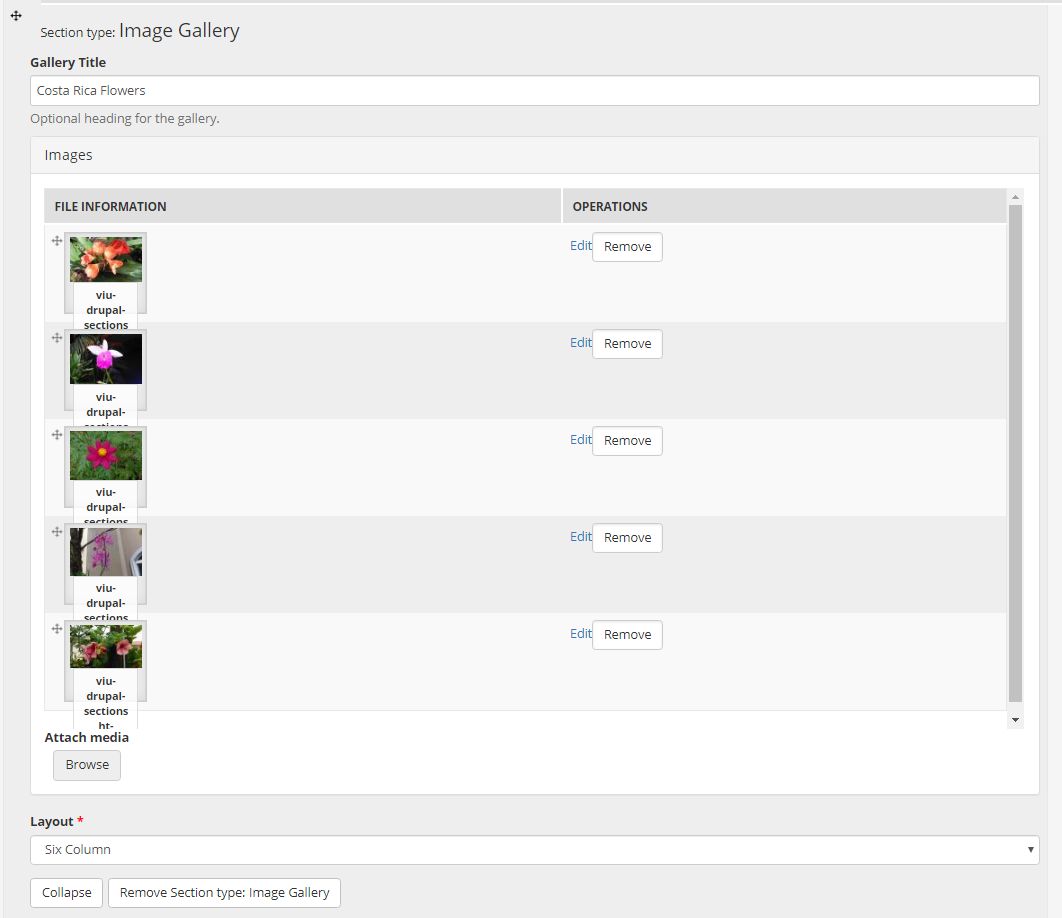Grab the Image Gallery section drag handle

(16, 16)
